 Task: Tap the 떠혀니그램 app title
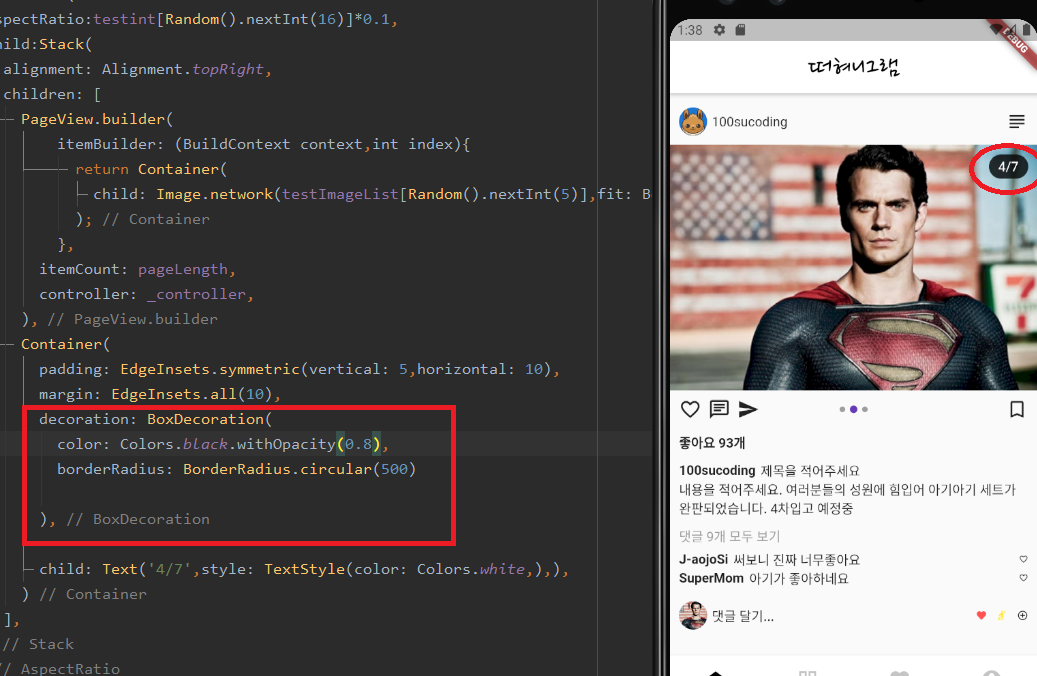point(853,66)
